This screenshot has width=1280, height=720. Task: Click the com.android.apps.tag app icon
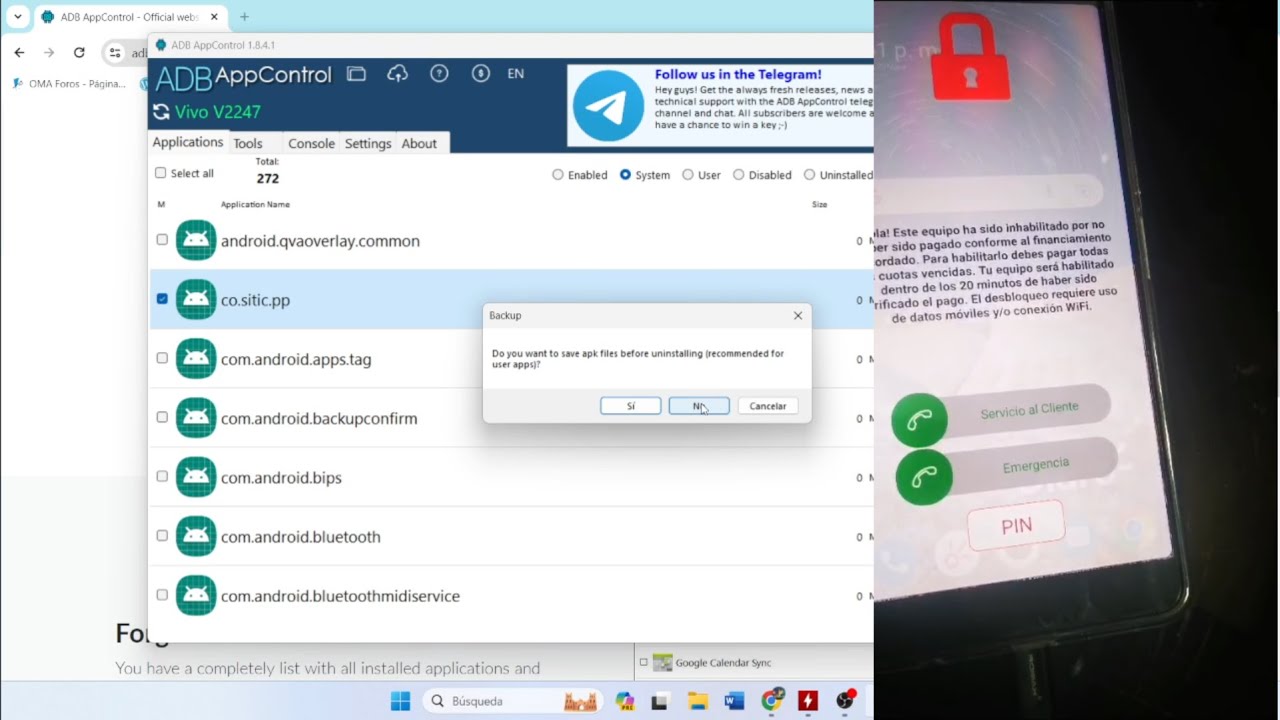pos(196,359)
